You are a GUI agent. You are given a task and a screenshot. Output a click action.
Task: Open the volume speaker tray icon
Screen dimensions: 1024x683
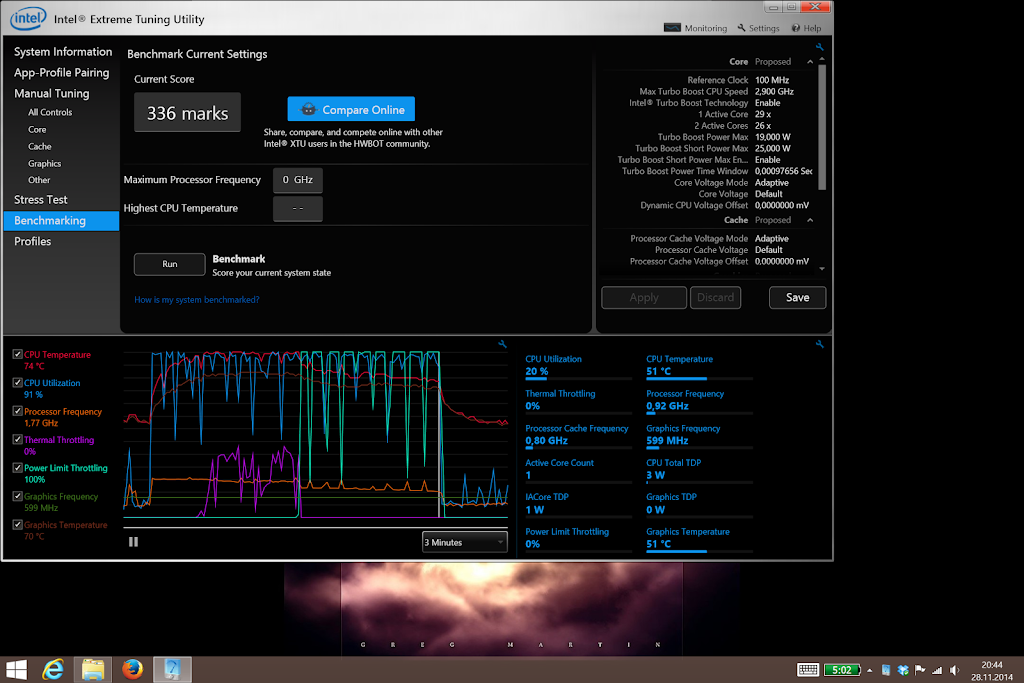(x=954, y=670)
